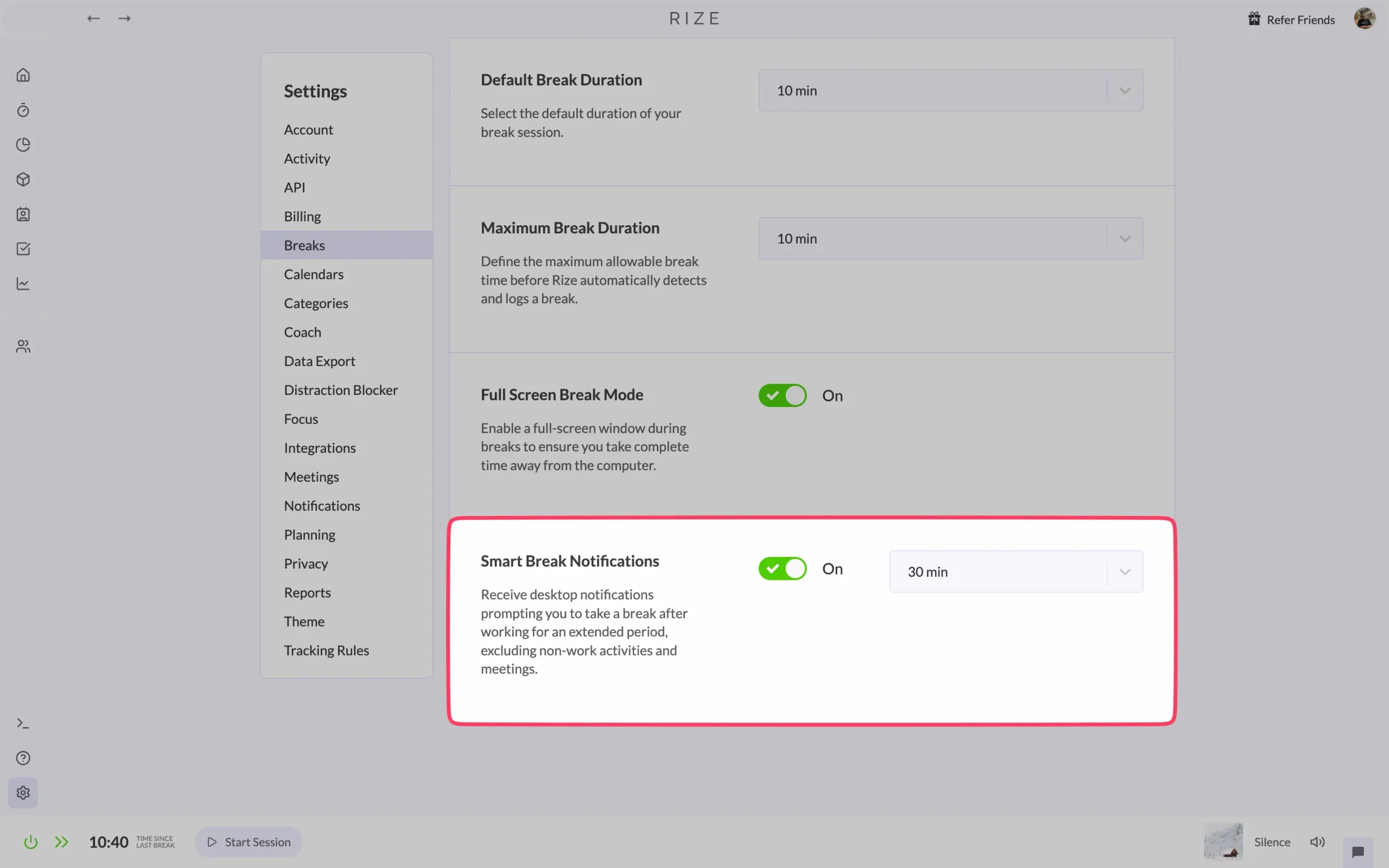
Task: Select Tracking Rules in the Settings menu
Action: click(347, 650)
